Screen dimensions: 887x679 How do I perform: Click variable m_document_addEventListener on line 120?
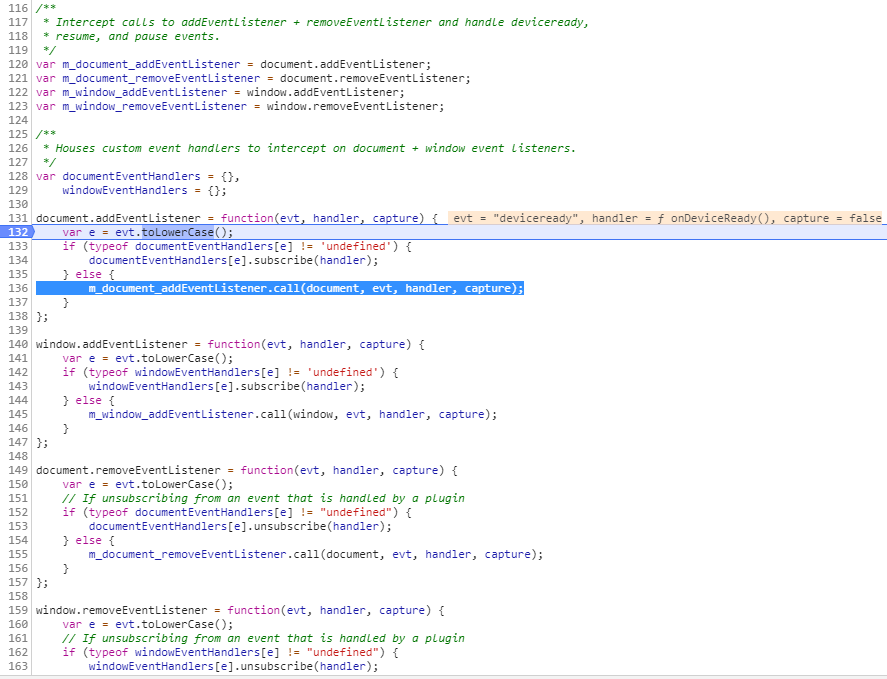pos(151,64)
